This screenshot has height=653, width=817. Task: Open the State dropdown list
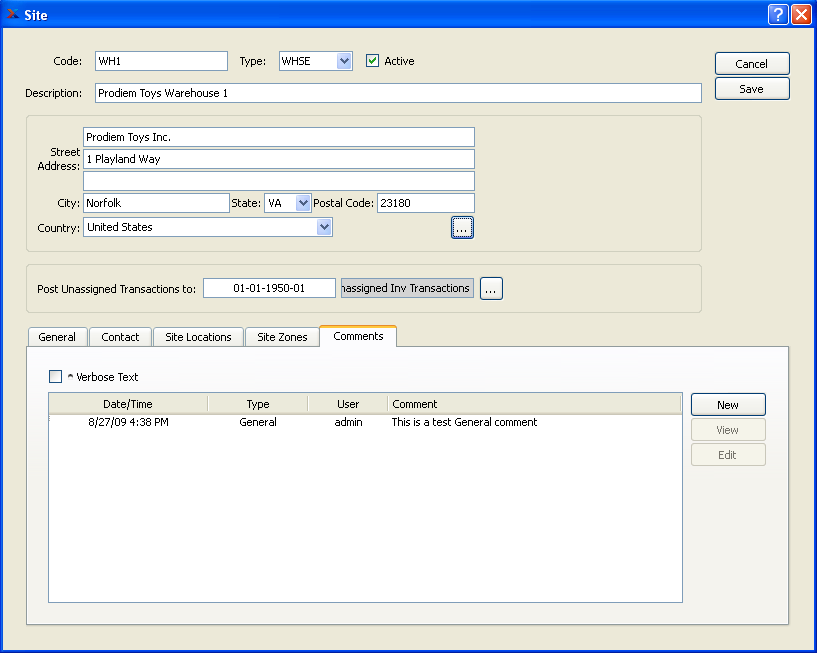(x=303, y=203)
